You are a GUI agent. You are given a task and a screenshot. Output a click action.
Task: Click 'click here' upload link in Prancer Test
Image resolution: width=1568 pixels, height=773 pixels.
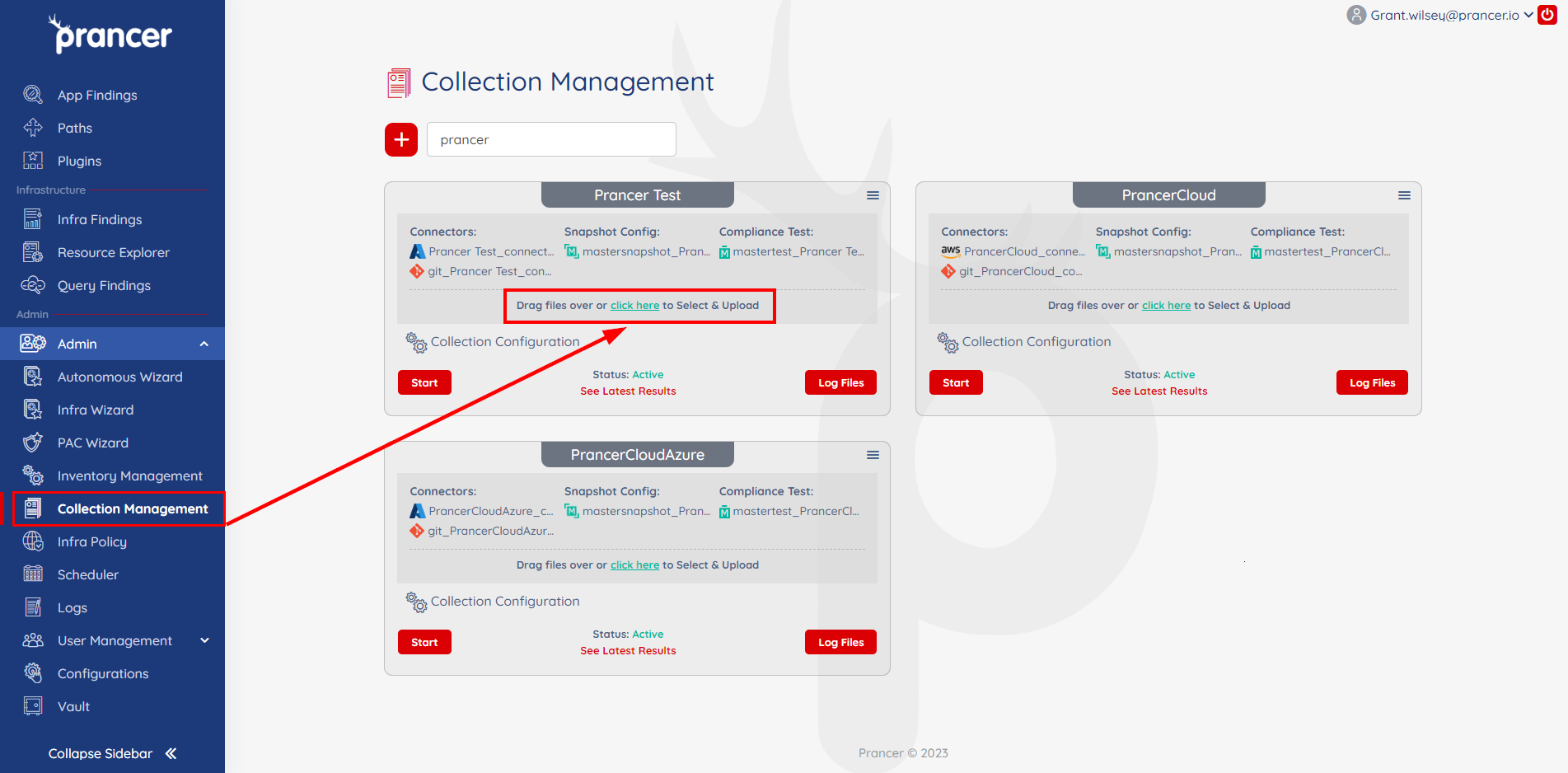(x=634, y=305)
